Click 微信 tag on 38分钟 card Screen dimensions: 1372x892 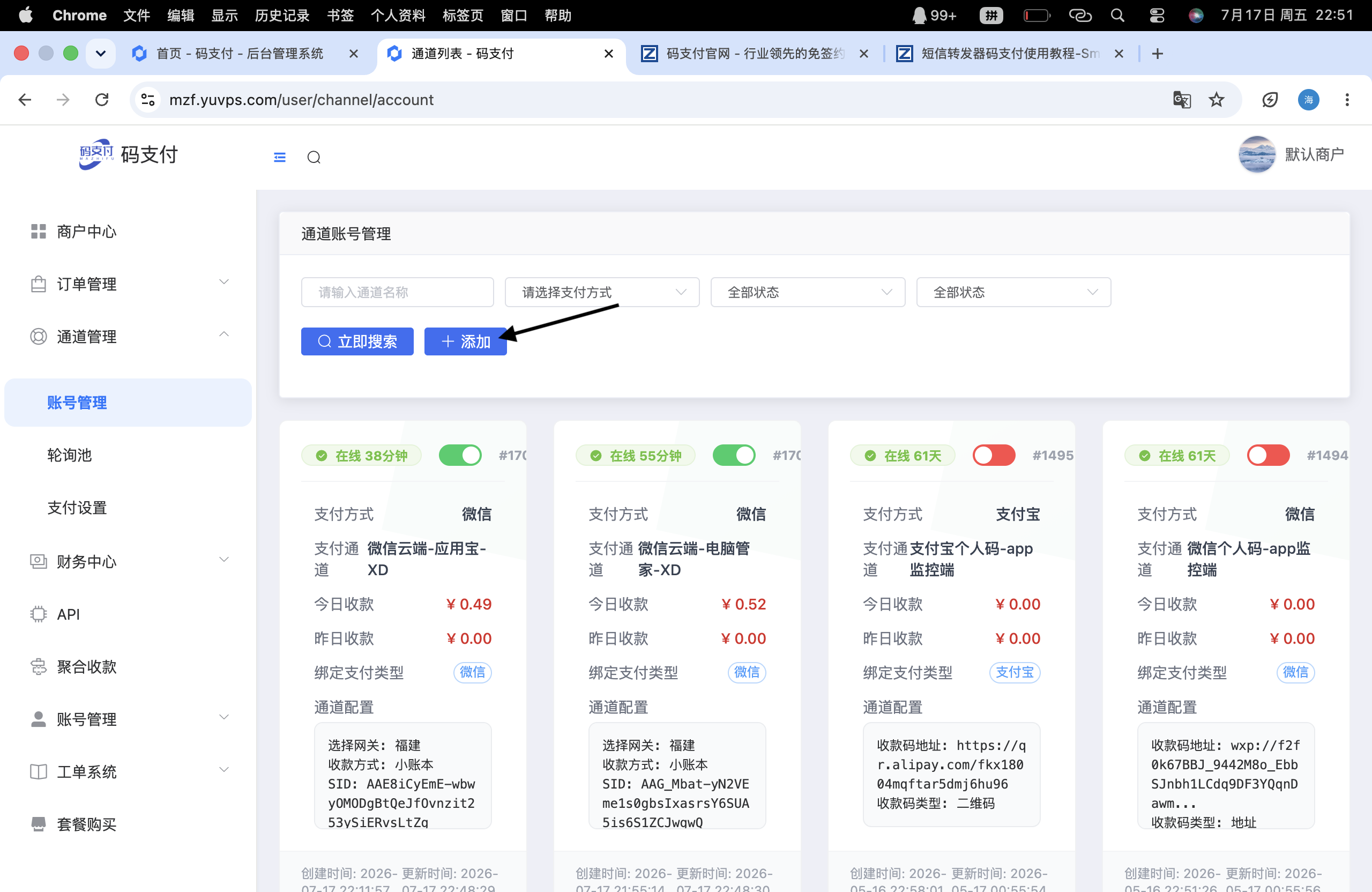(472, 672)
